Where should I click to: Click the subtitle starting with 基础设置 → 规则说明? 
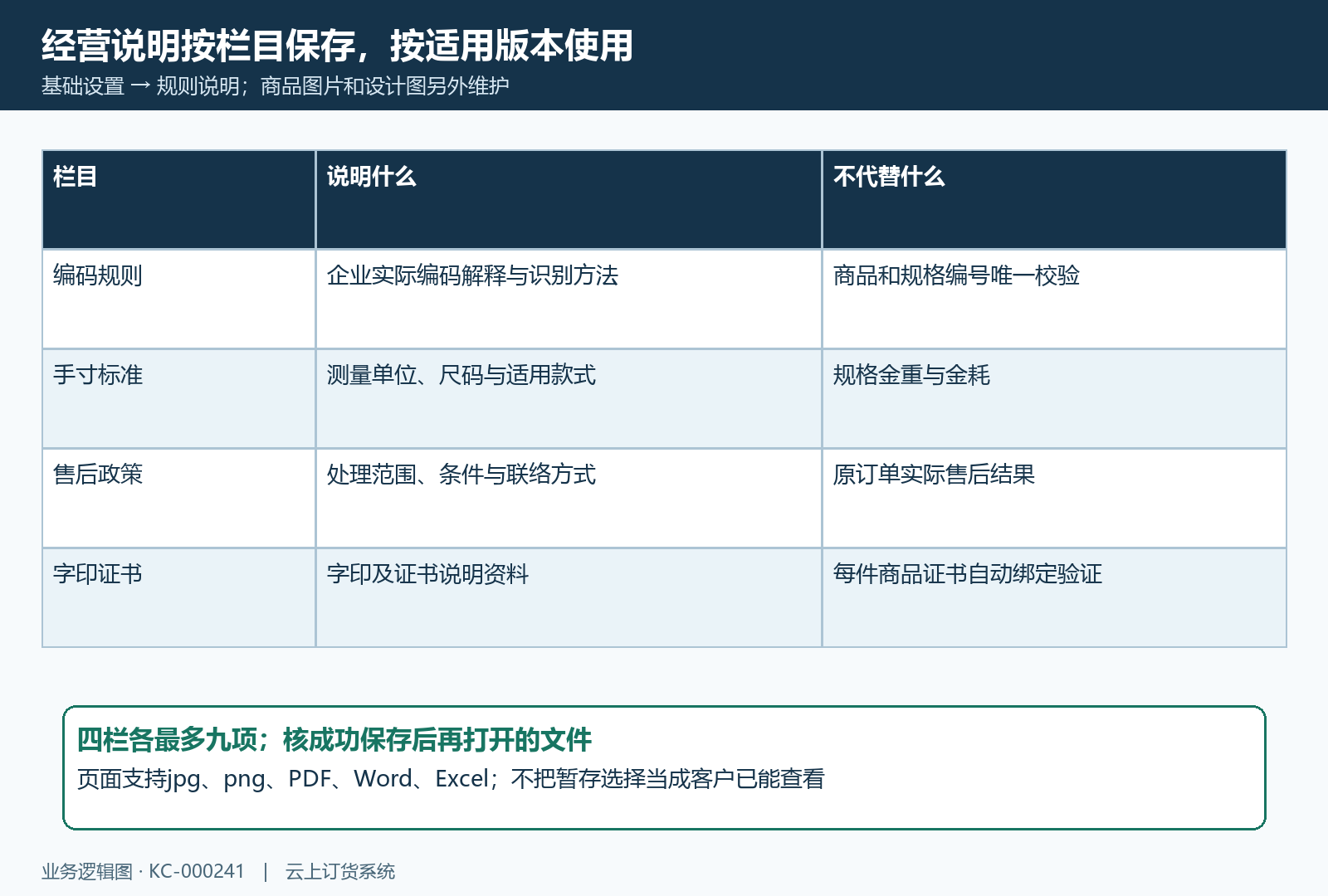pos(275,86)
